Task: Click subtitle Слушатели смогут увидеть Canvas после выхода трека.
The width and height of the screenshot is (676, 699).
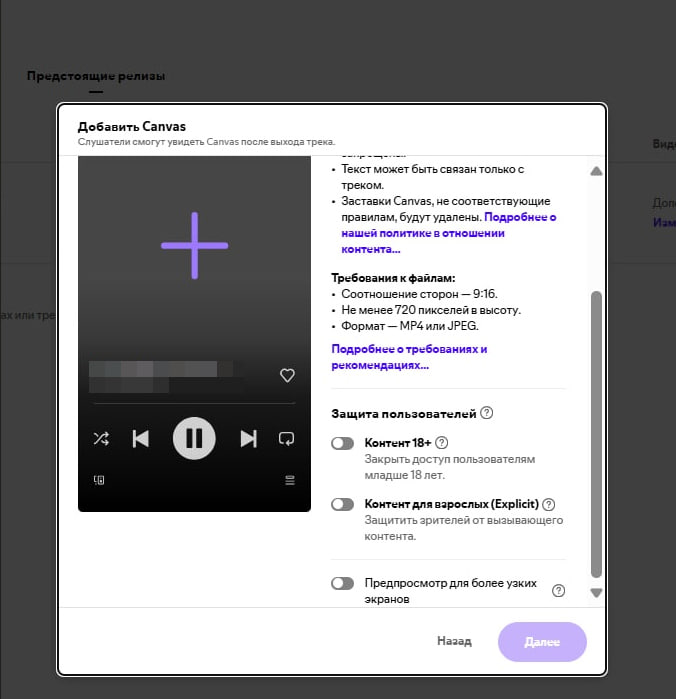Action: coord(206,142)
